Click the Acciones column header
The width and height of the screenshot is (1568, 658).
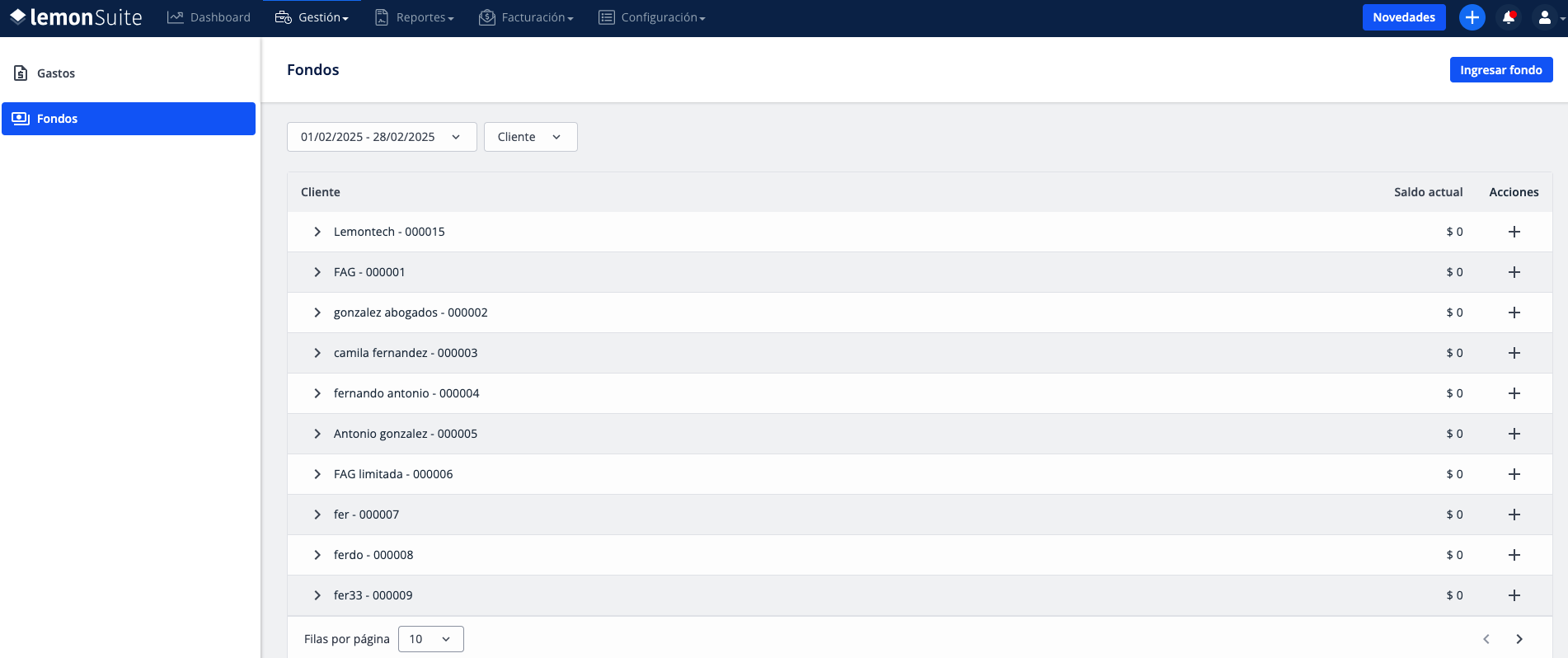point(1514,192)
